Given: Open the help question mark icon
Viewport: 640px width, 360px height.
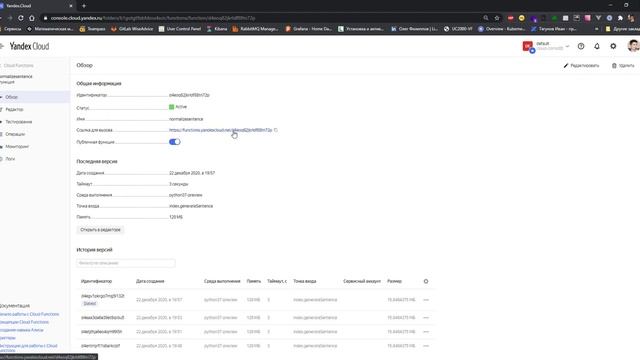Looking at the screenshot, I should click(x=581, y=46).
